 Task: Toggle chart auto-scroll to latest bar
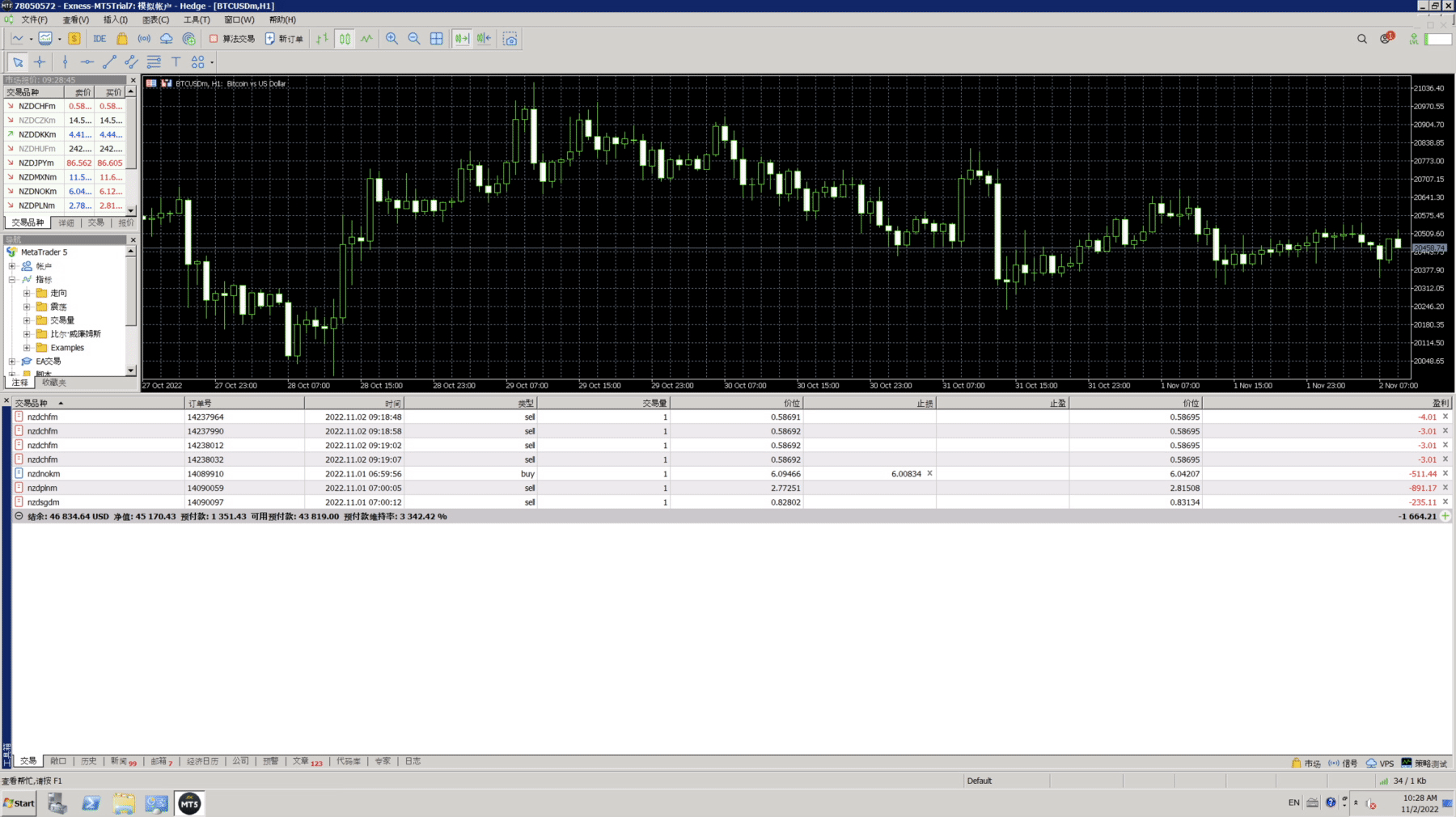462,39
